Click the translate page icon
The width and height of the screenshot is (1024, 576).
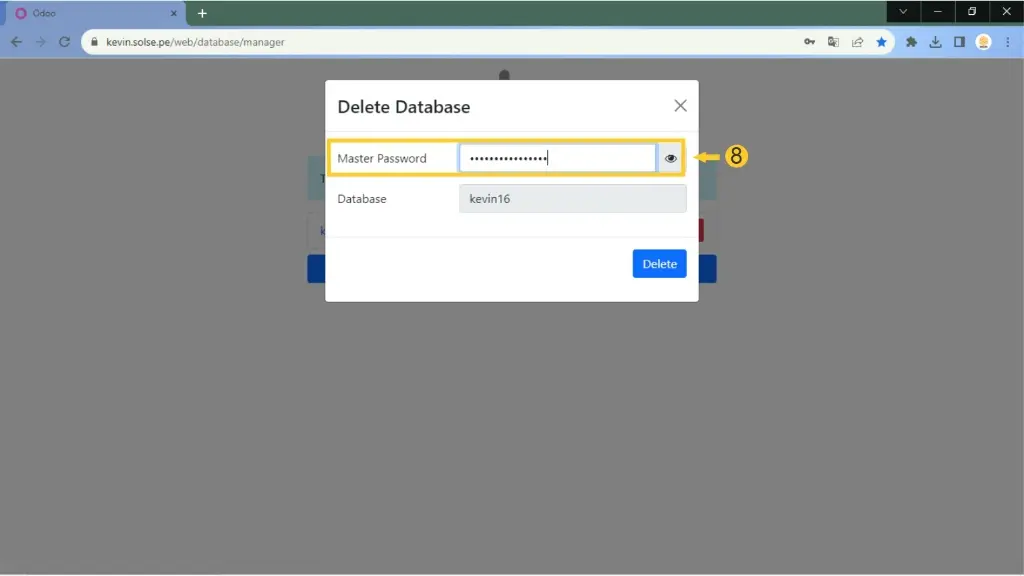[x=833, y=42]
